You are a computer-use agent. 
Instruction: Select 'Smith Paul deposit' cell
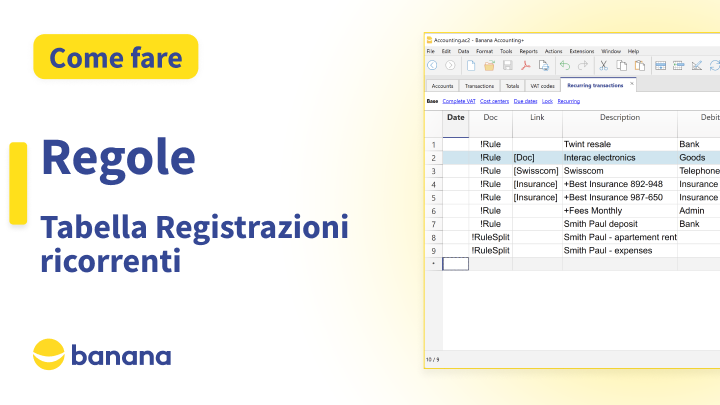pos(620,224)
